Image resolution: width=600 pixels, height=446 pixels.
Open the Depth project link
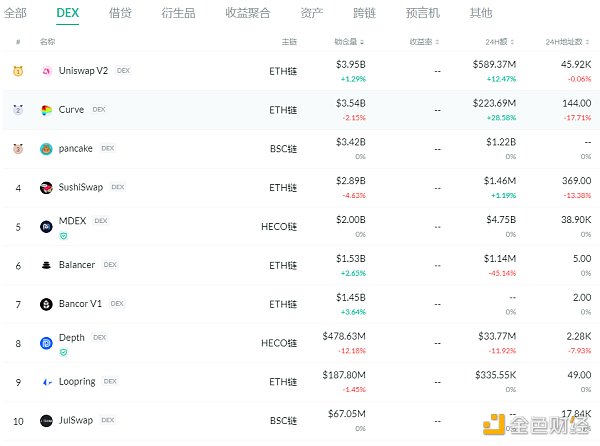[72, 338]
